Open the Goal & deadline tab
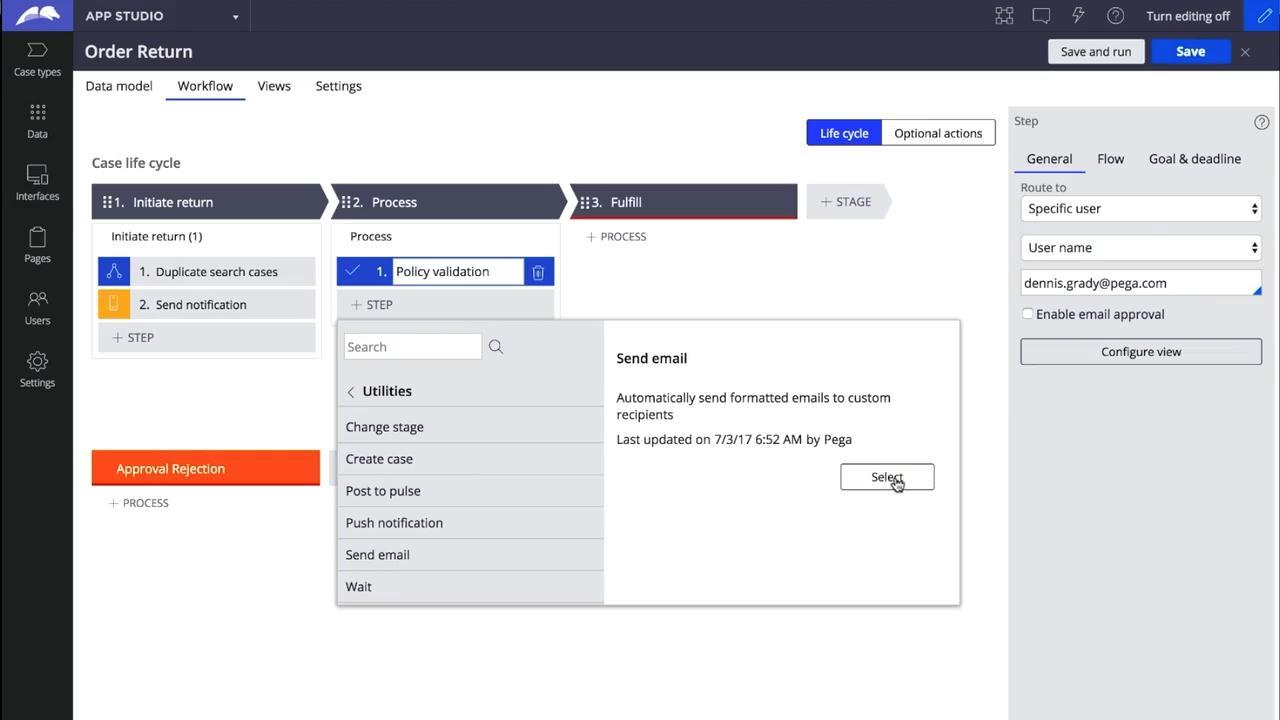 [1194, 159]
